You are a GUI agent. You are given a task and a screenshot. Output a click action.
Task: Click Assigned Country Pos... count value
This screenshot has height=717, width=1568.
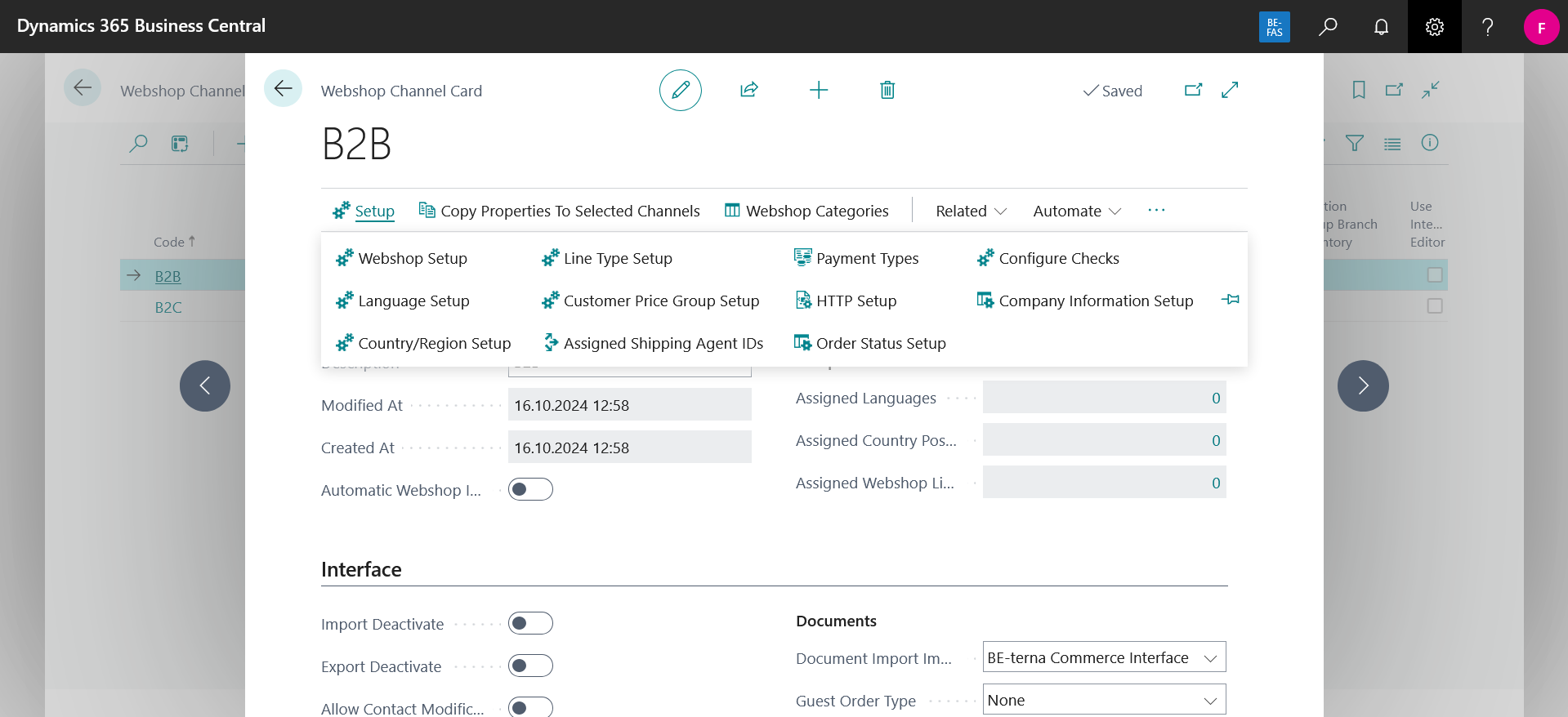pos(1216,440)
